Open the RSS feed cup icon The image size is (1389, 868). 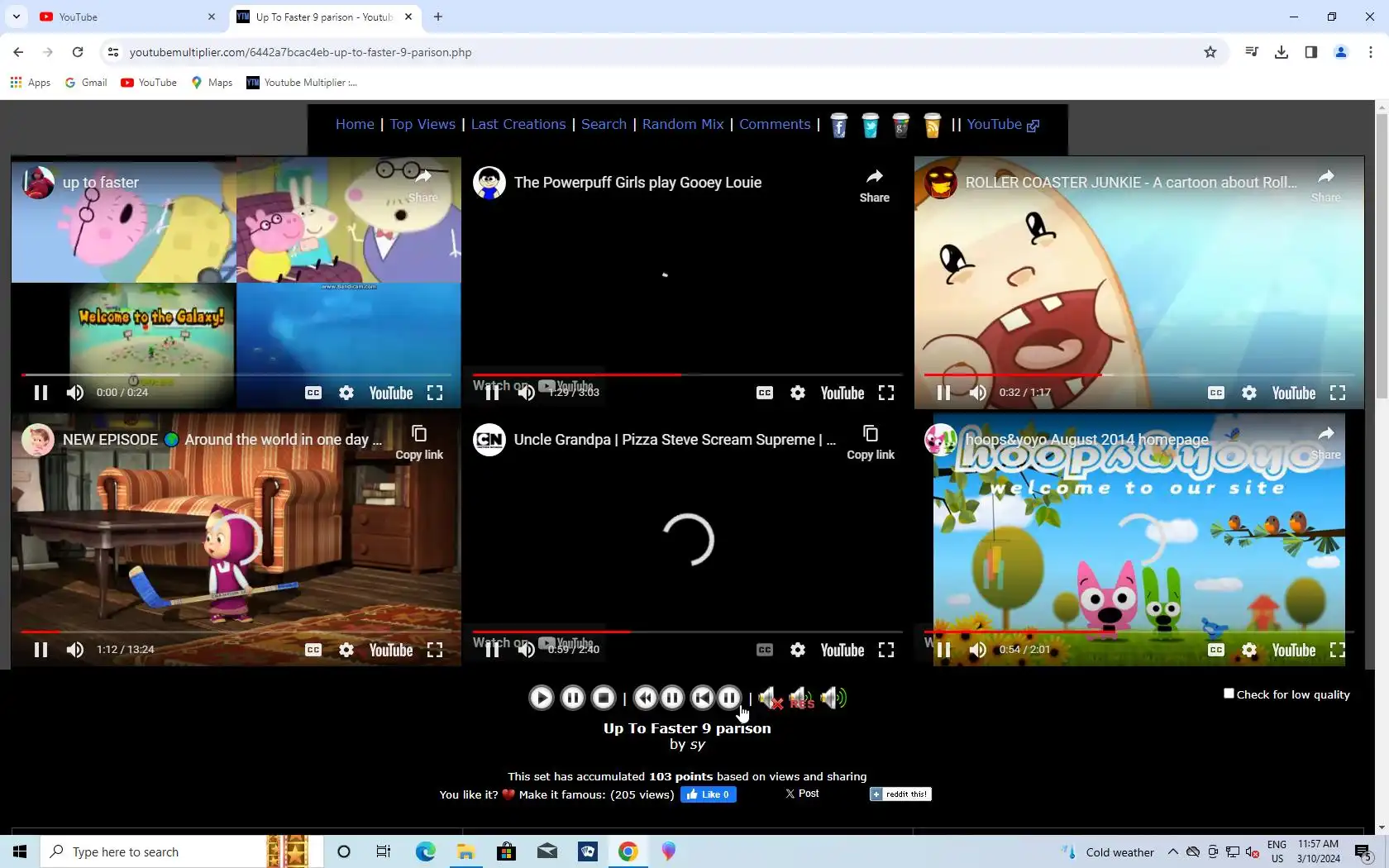(932, 125)
